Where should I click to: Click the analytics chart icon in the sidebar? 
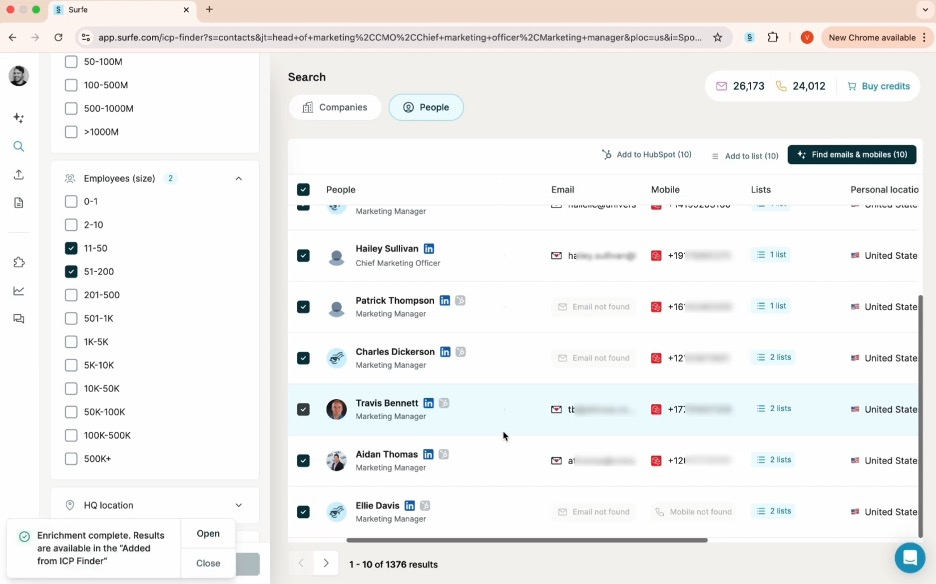point(20,290)
